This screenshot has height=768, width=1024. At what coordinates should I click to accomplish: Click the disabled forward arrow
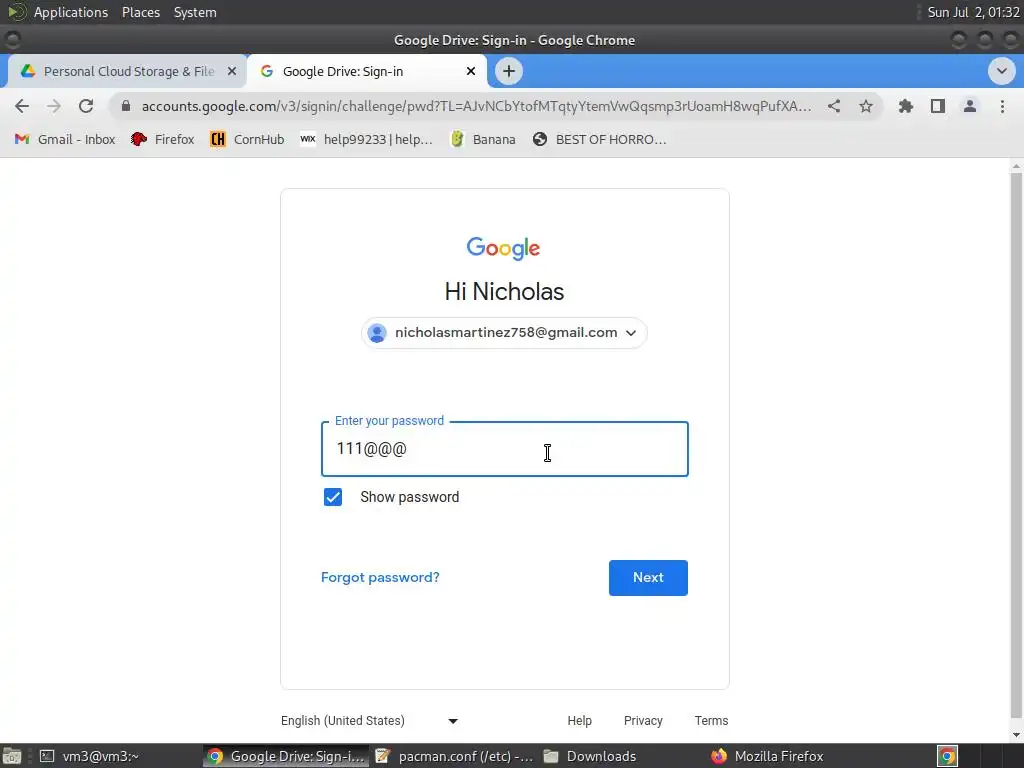[54, 106]
